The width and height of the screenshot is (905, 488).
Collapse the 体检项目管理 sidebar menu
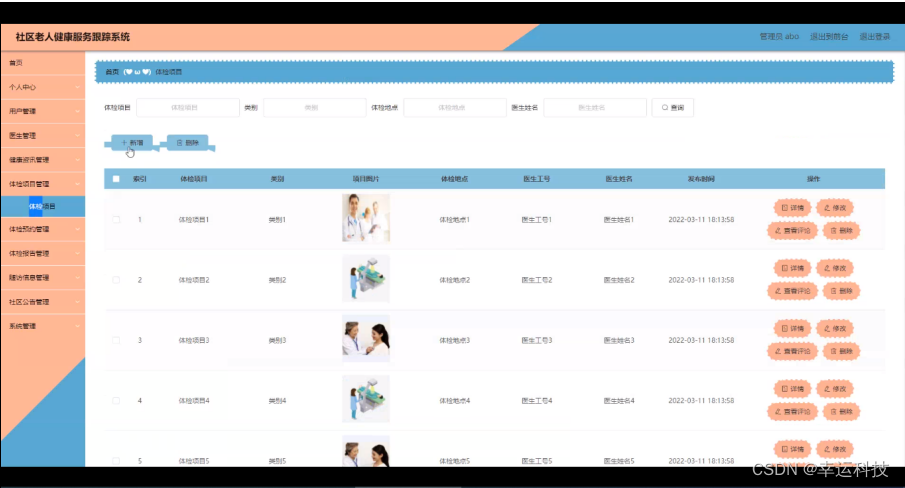pyautogui.click(x=43, y=184)
